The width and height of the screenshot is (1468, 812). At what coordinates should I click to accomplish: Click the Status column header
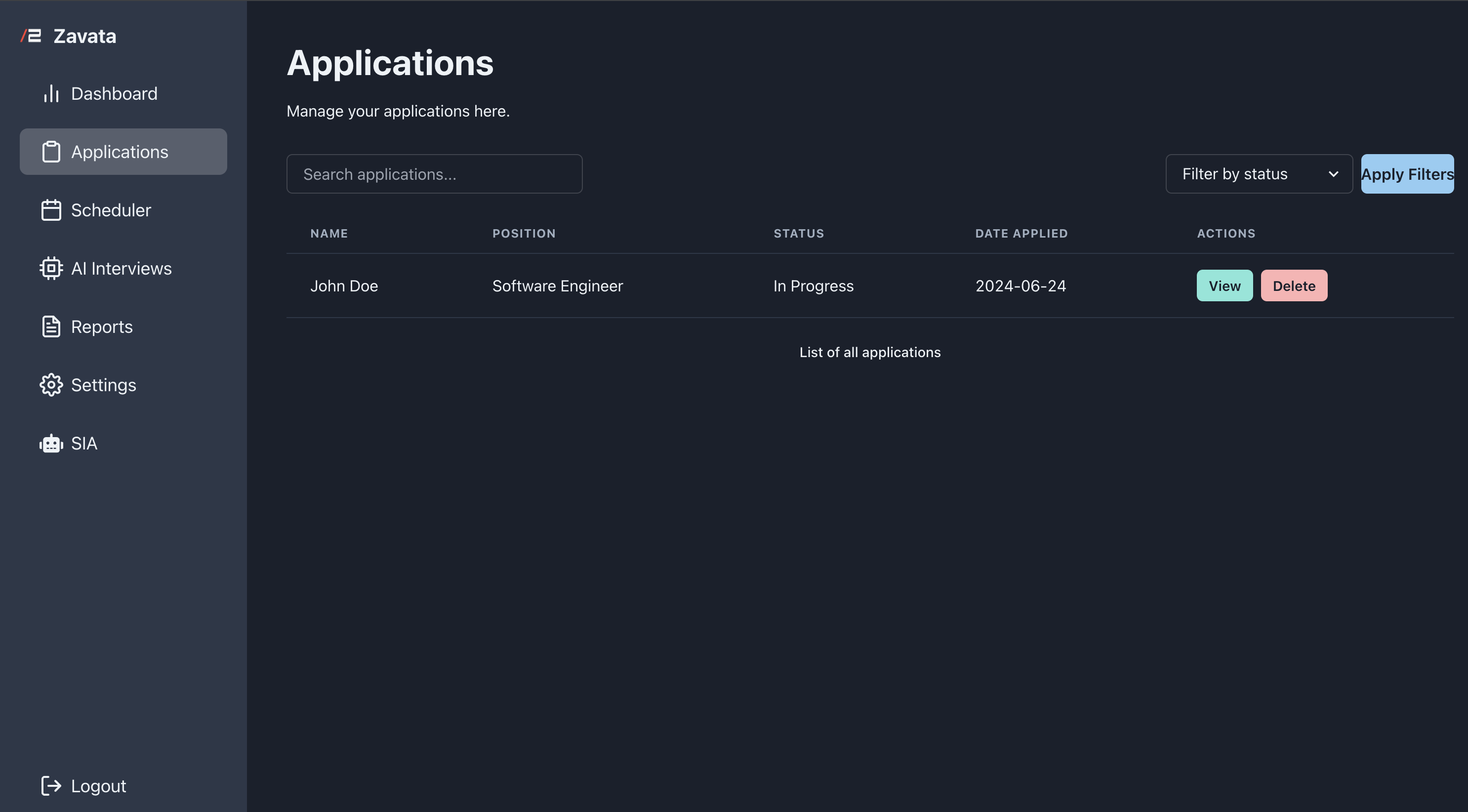tap(798, 233)
